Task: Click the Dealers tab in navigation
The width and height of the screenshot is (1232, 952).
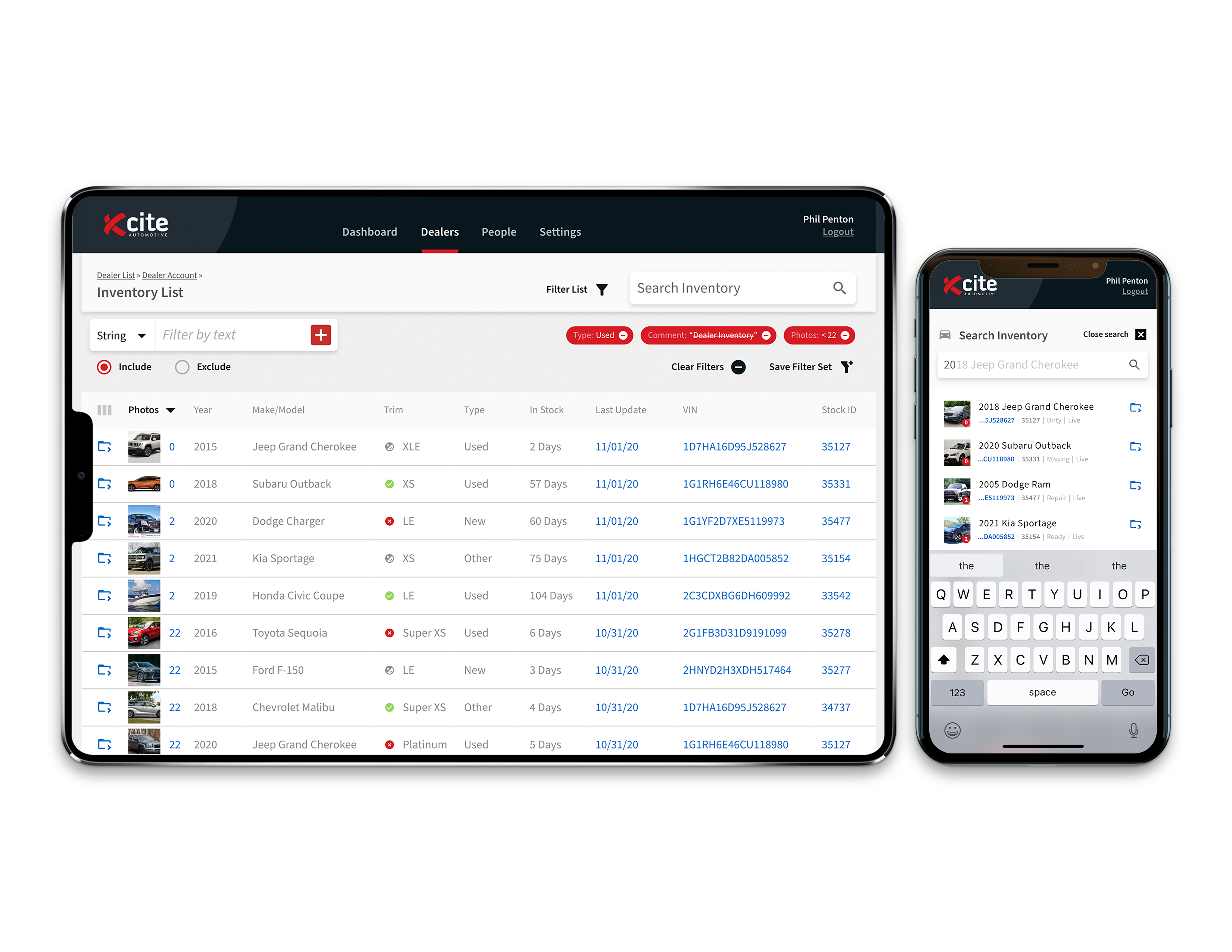Action: pyautogui.click(x=438, y=231)
